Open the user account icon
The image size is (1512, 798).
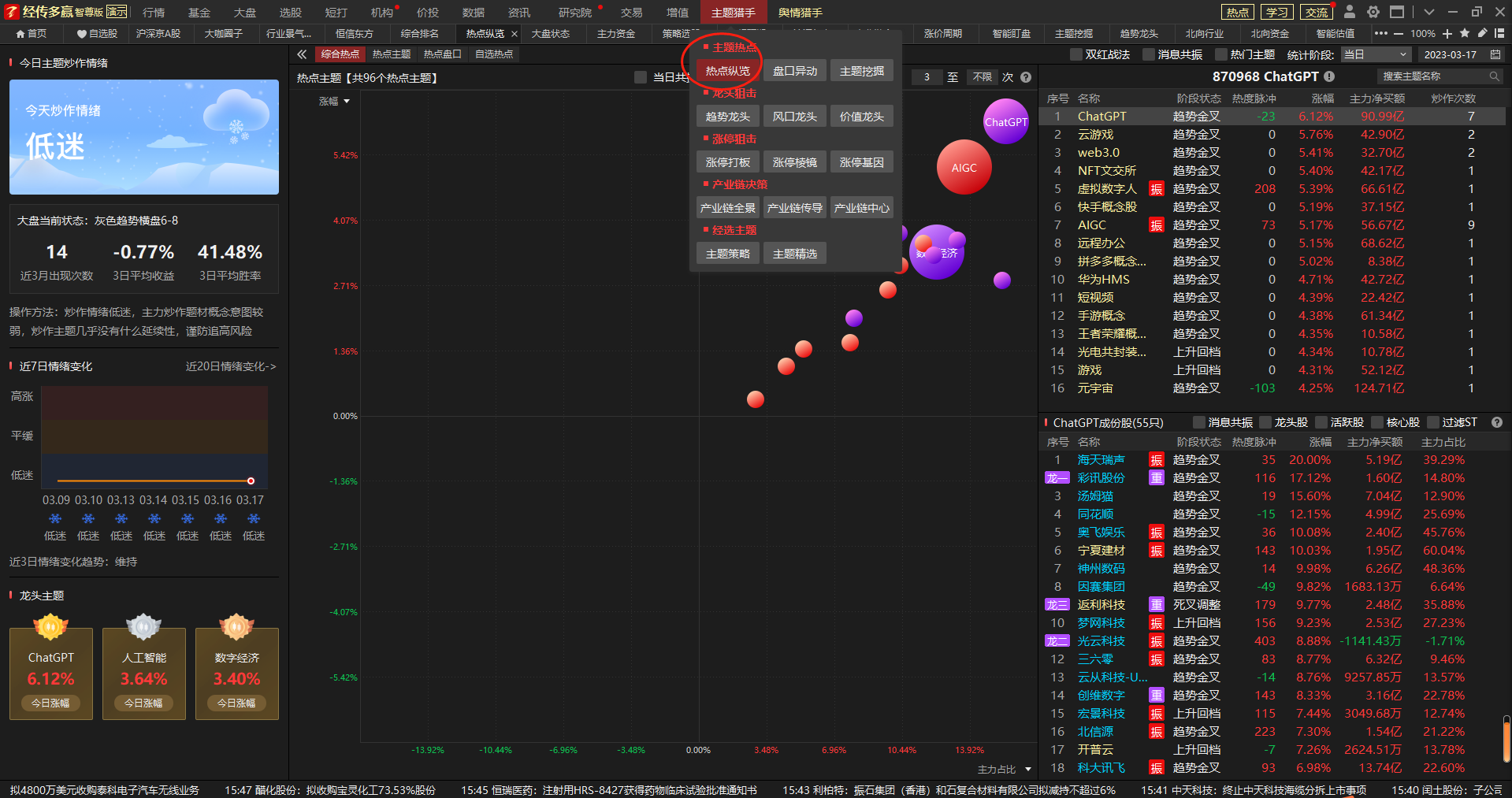pyautogui.click(x=1350, y=12)
